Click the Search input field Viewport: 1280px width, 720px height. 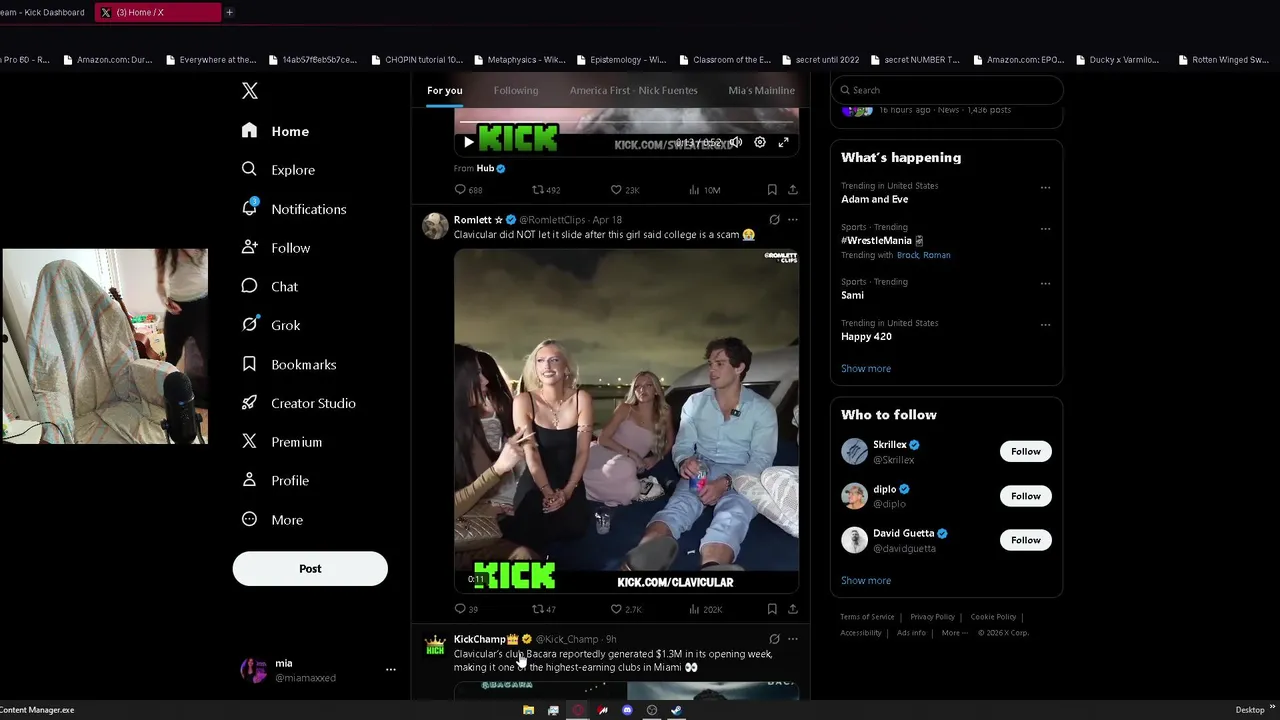[947, 90]
